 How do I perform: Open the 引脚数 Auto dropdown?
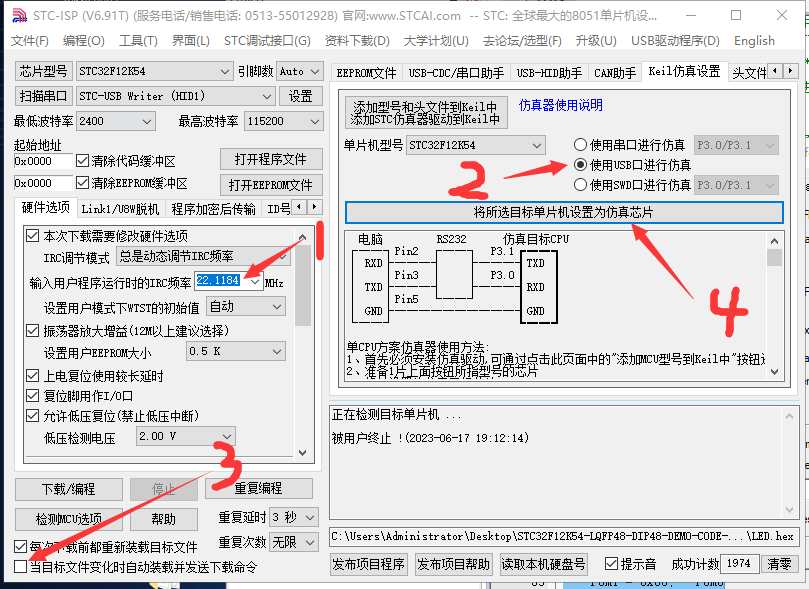coord(300,71)
